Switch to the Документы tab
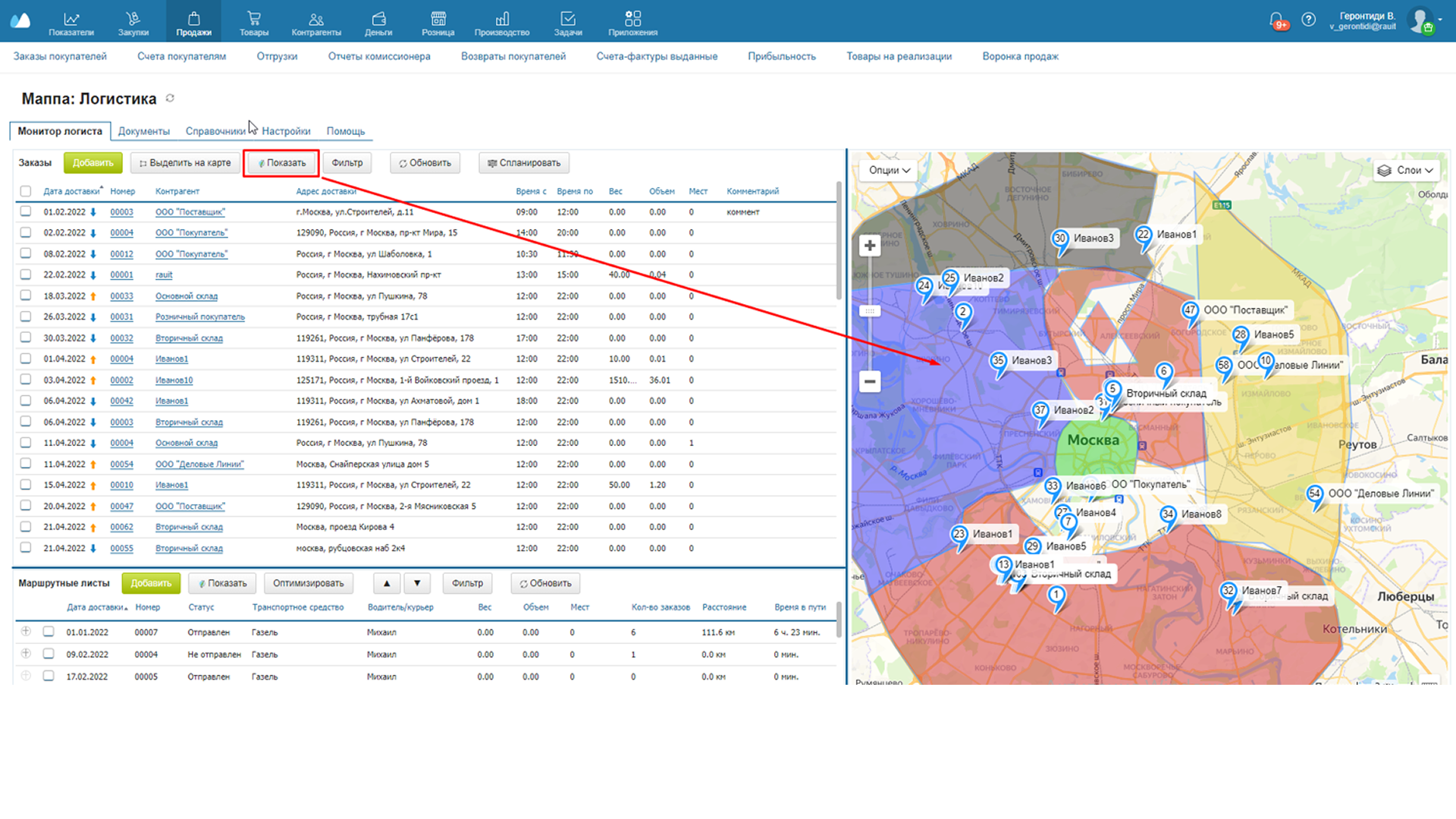 tap(144, 131)
